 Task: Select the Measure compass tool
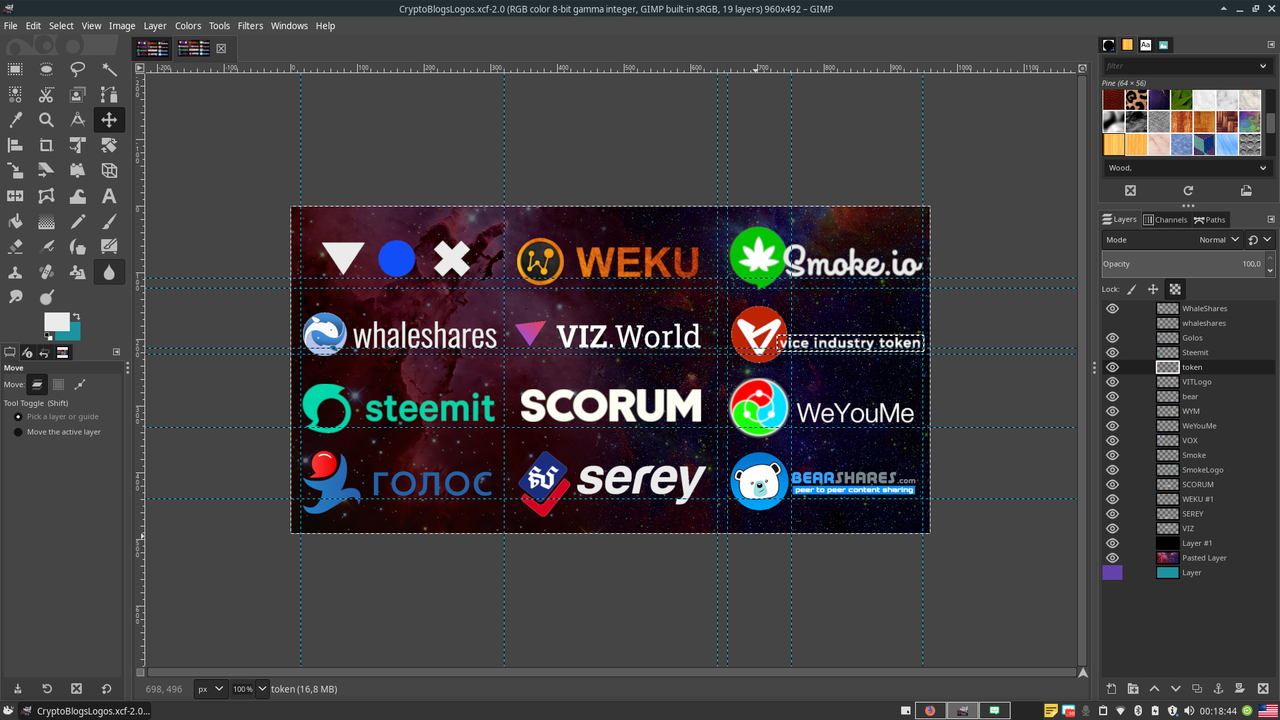click(77, 119)
